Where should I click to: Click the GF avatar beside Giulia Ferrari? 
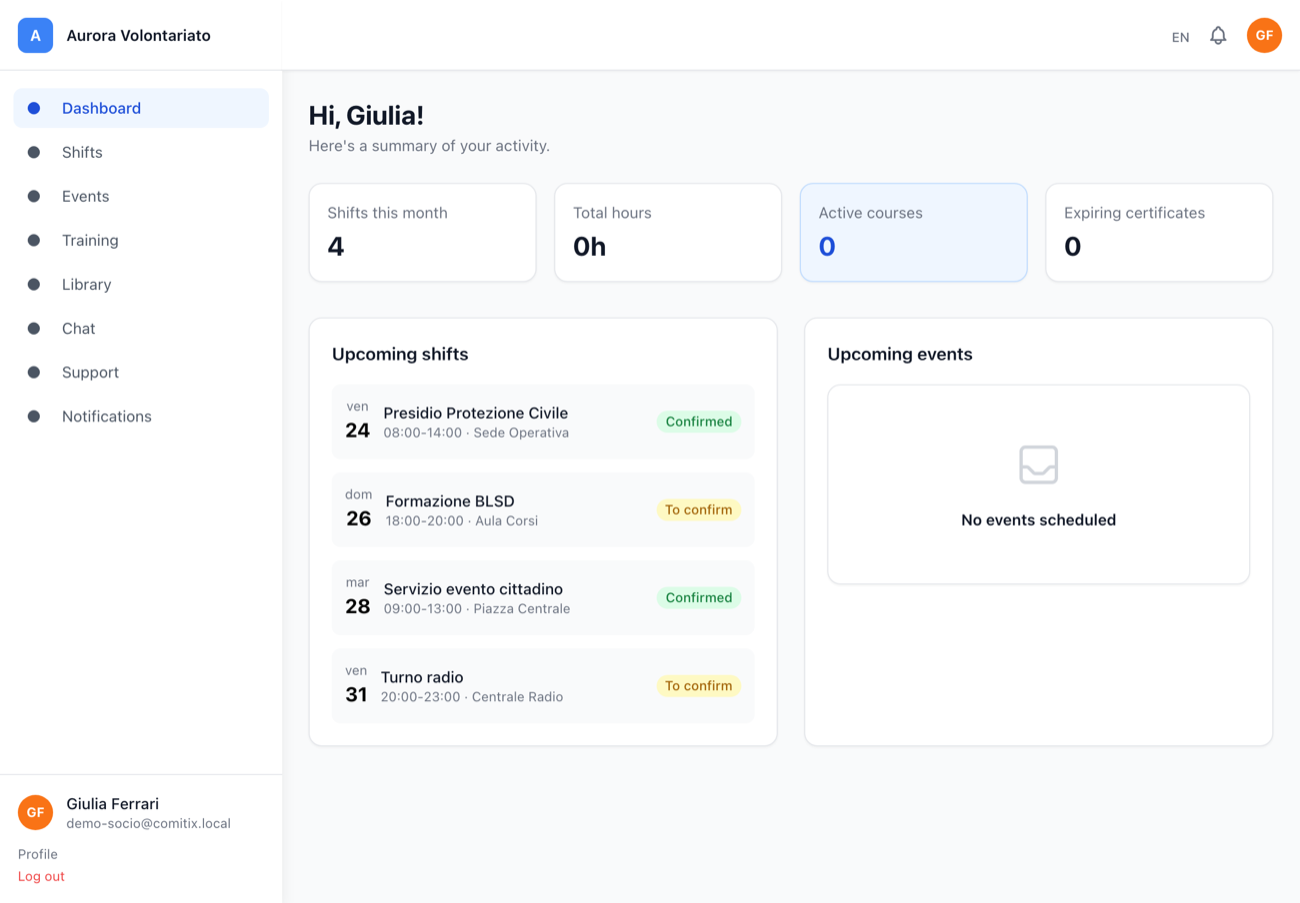pos(35,812)
